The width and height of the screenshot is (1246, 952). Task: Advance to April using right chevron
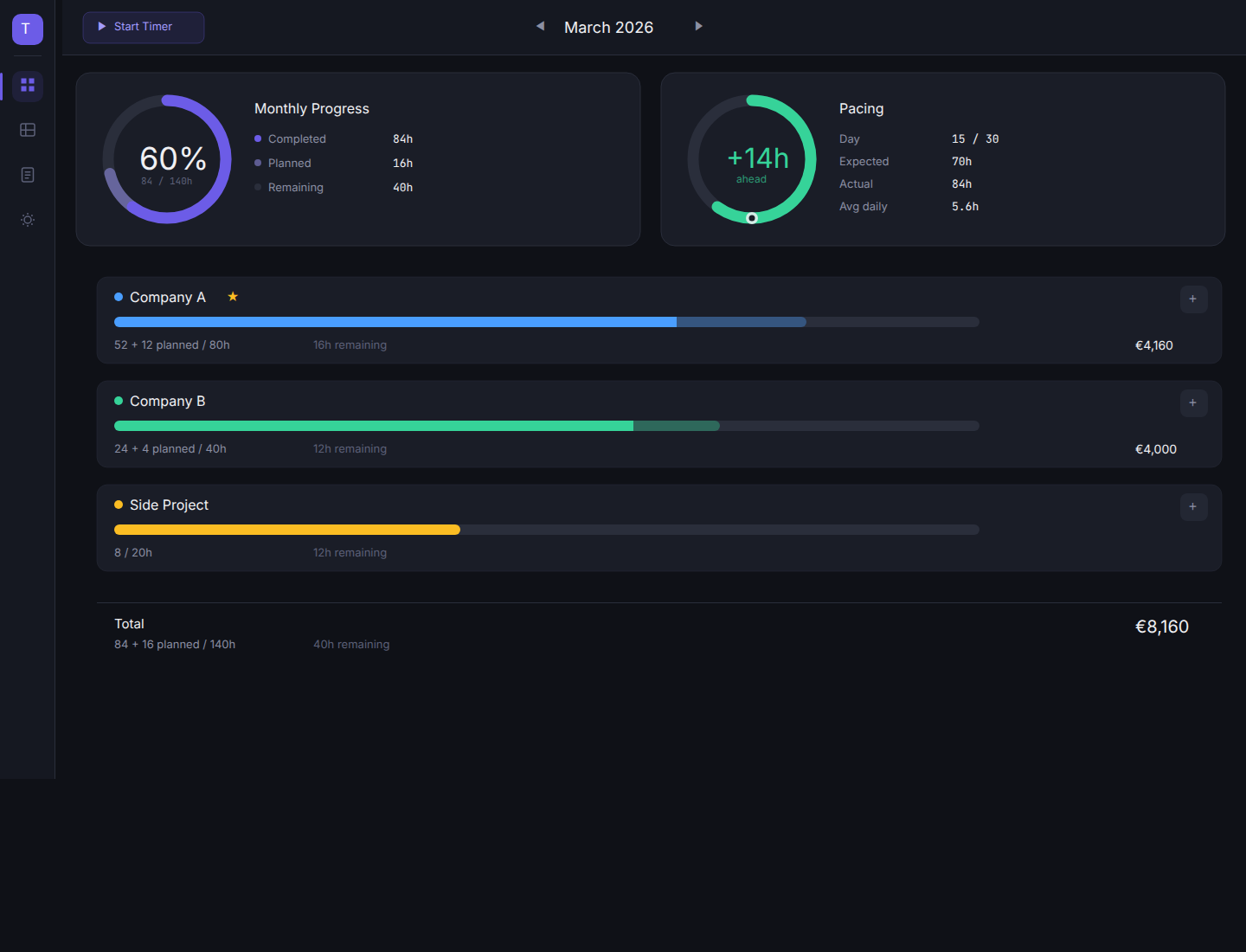698,26
